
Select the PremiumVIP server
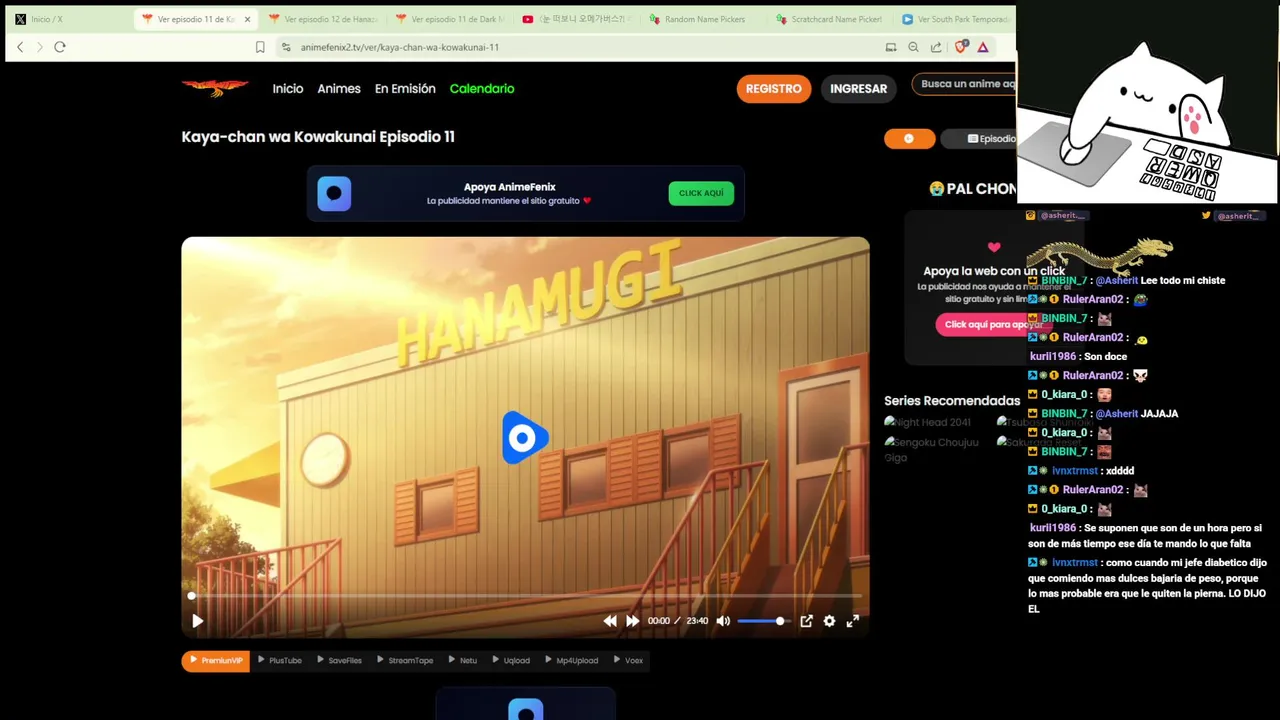pos(216,661)
